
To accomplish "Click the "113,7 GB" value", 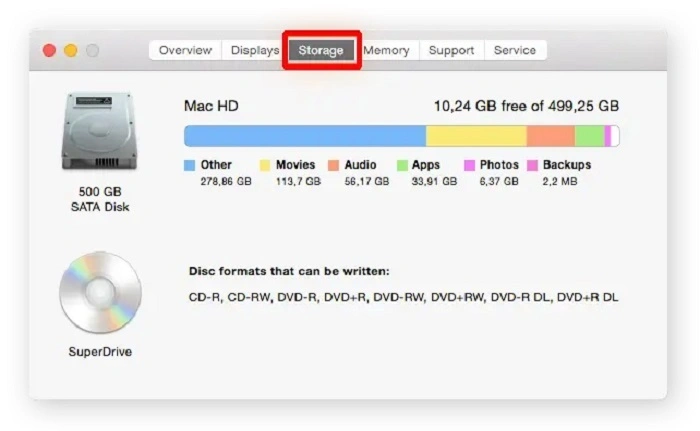I will pos(298,181).
